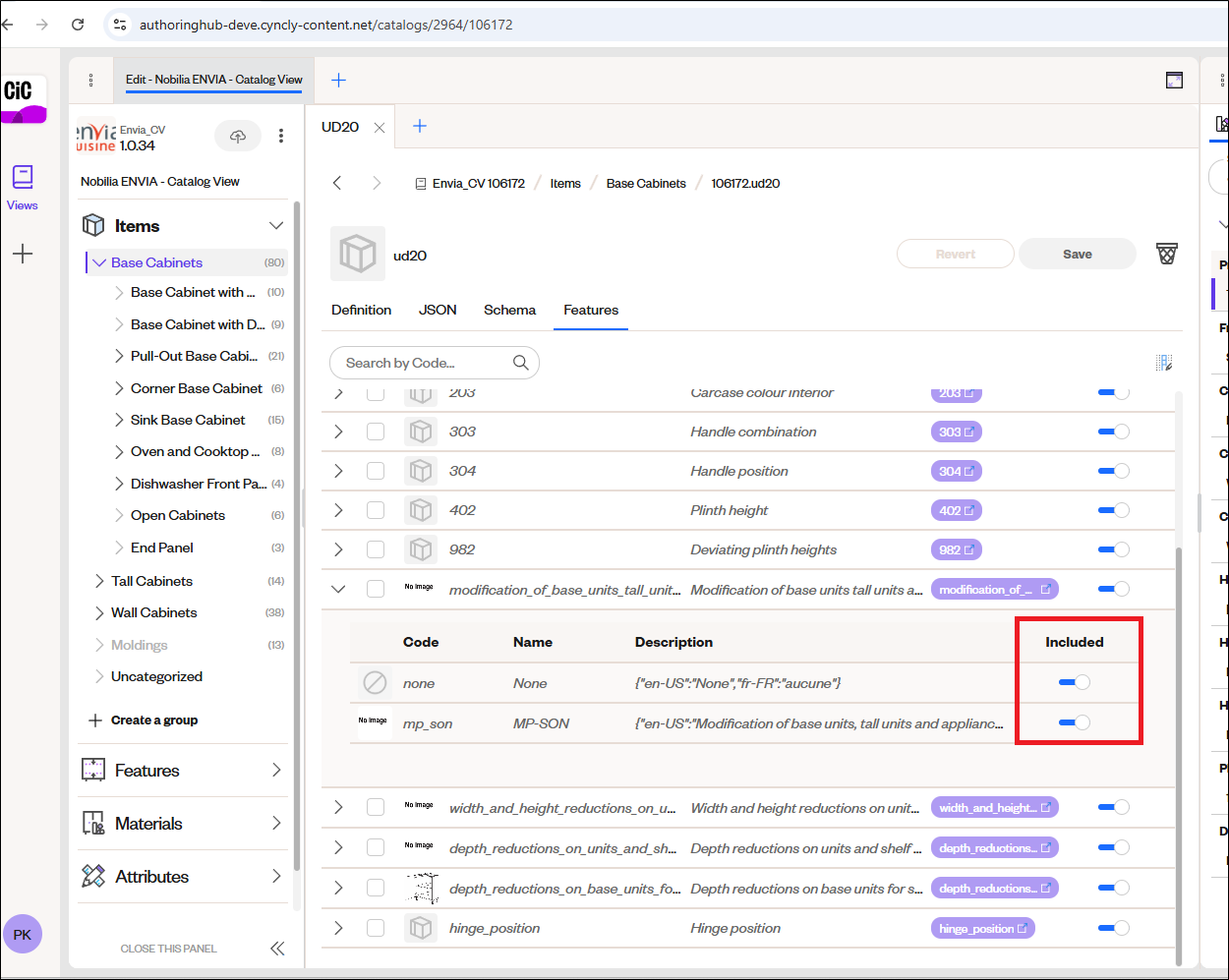The image size is (1229, 980).
Task: Delete item using the trash icon
Action: click(x=1167, y=254)
